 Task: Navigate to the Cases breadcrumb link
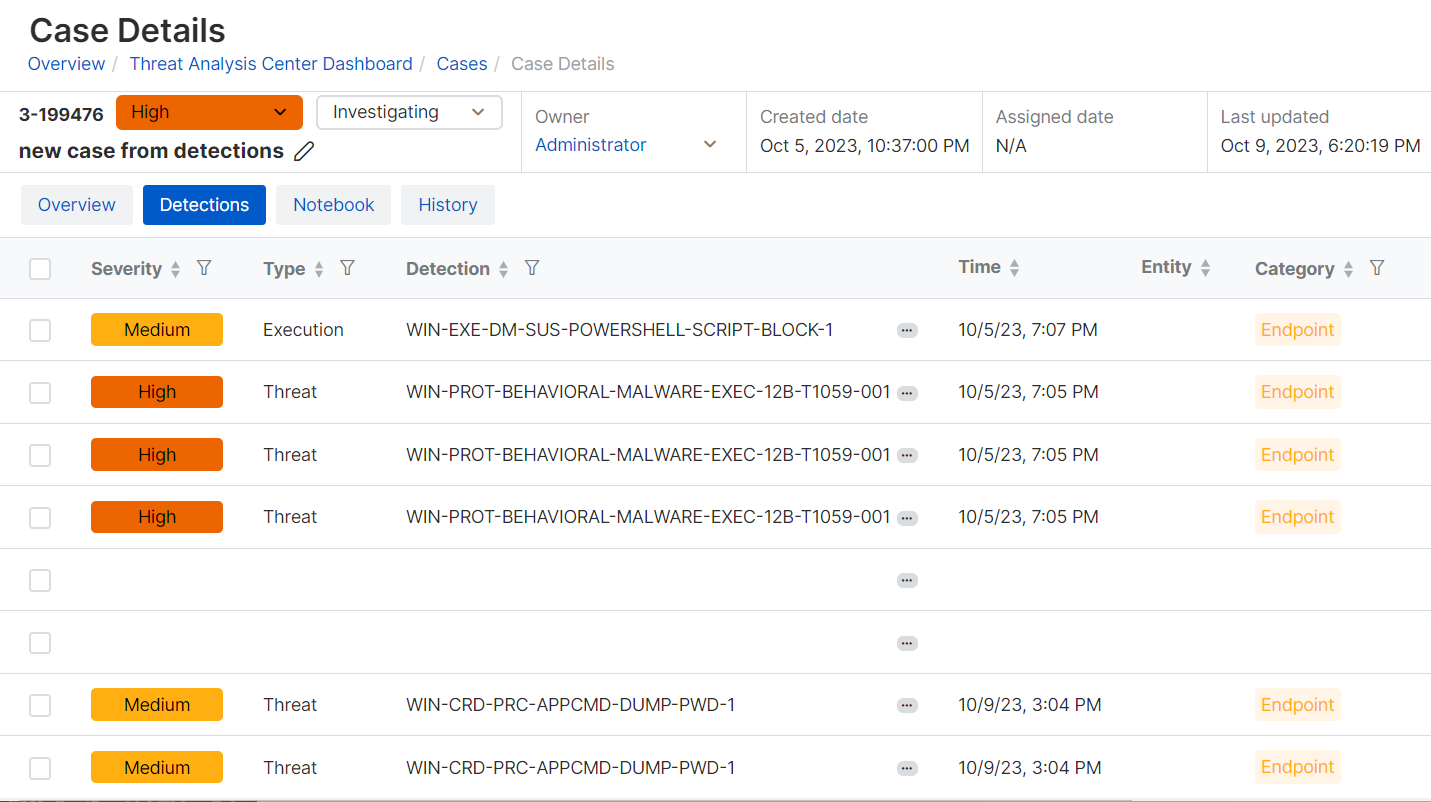[462, 64]
